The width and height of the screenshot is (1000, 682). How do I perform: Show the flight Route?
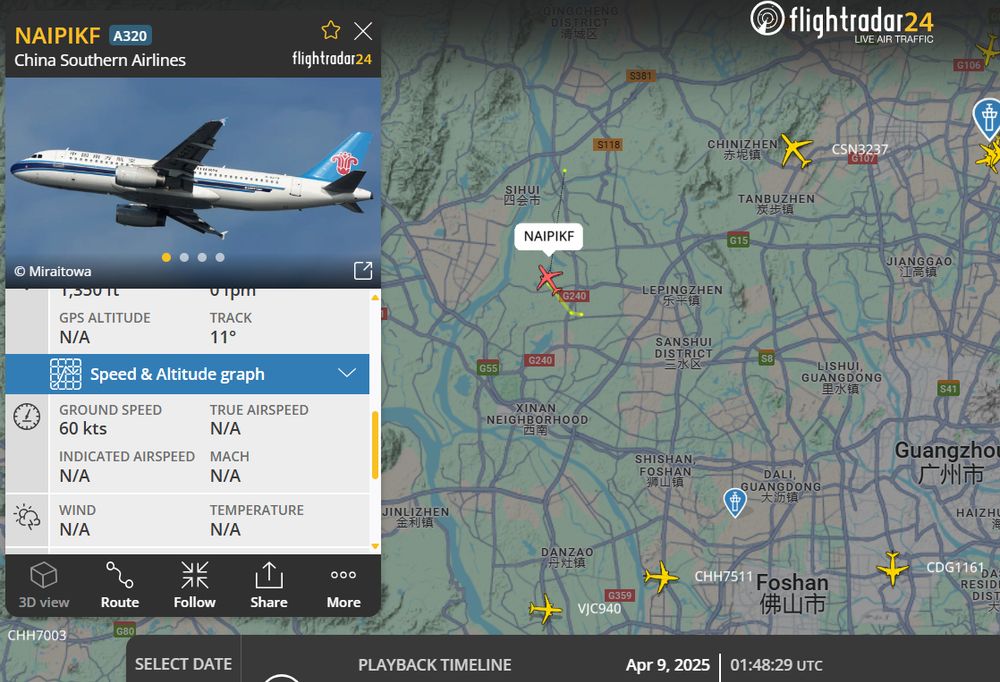(x=119, y=585)
